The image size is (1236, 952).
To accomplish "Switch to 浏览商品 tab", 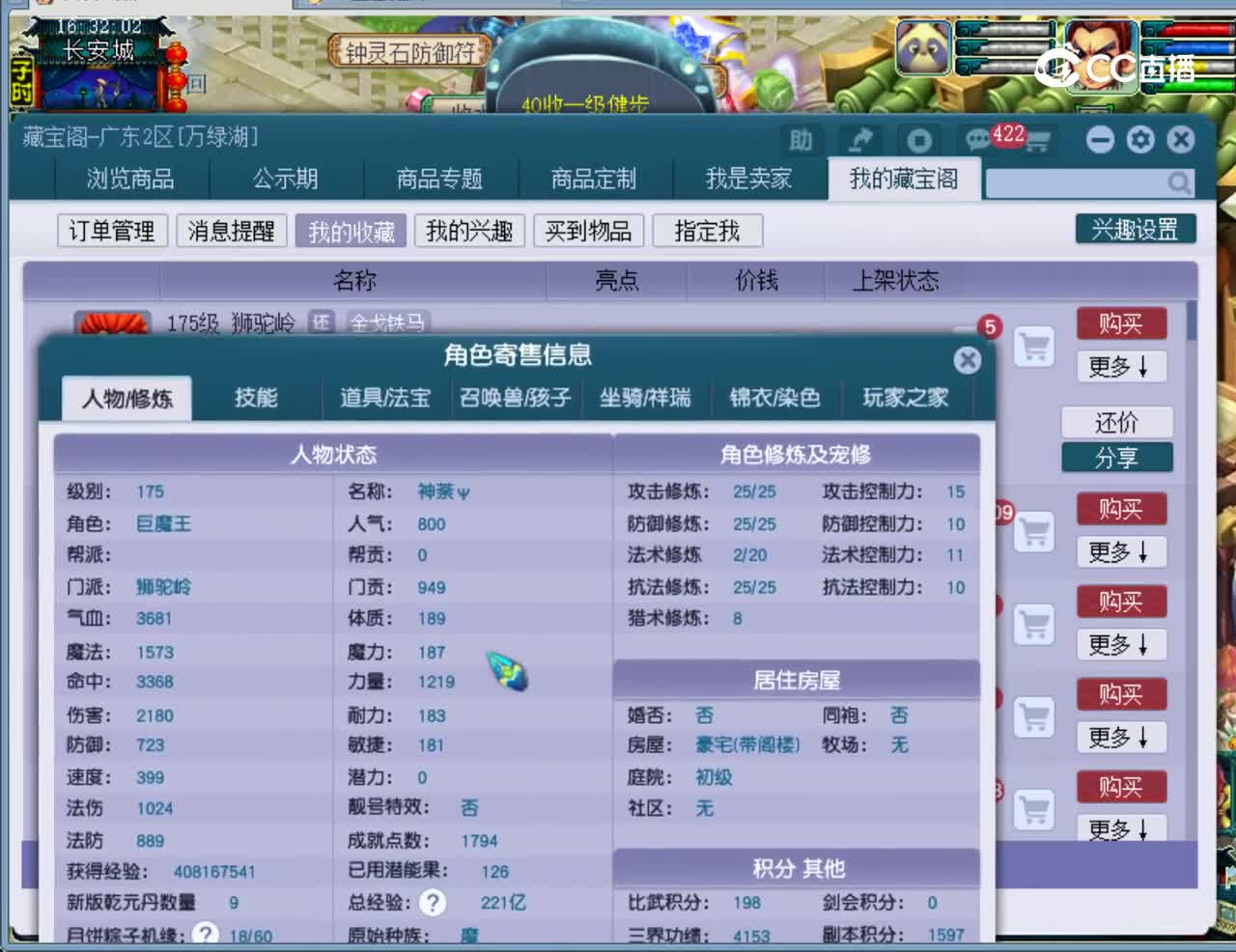I will tap(130, 180).
